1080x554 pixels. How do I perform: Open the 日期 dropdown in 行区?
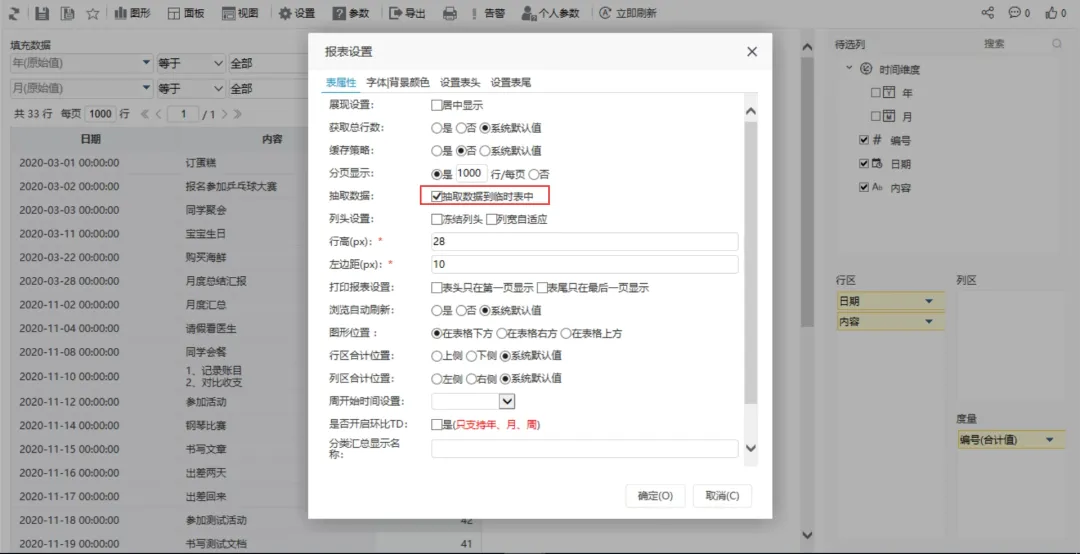(928, 301)
